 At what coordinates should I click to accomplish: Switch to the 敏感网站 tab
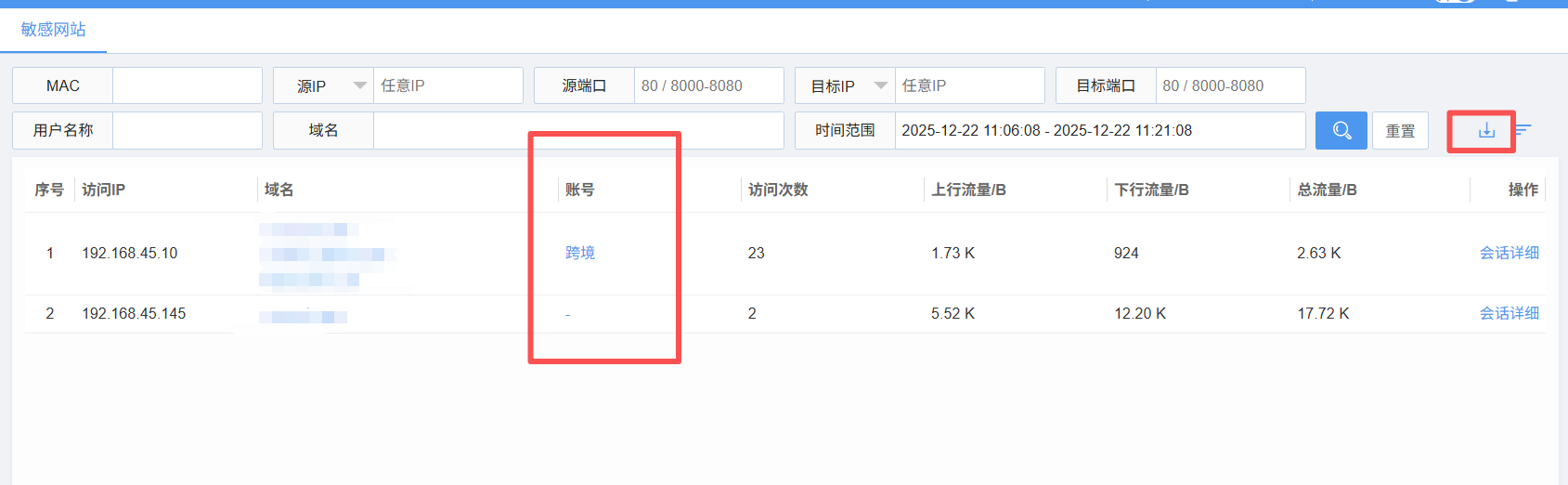tap(54, 30)
